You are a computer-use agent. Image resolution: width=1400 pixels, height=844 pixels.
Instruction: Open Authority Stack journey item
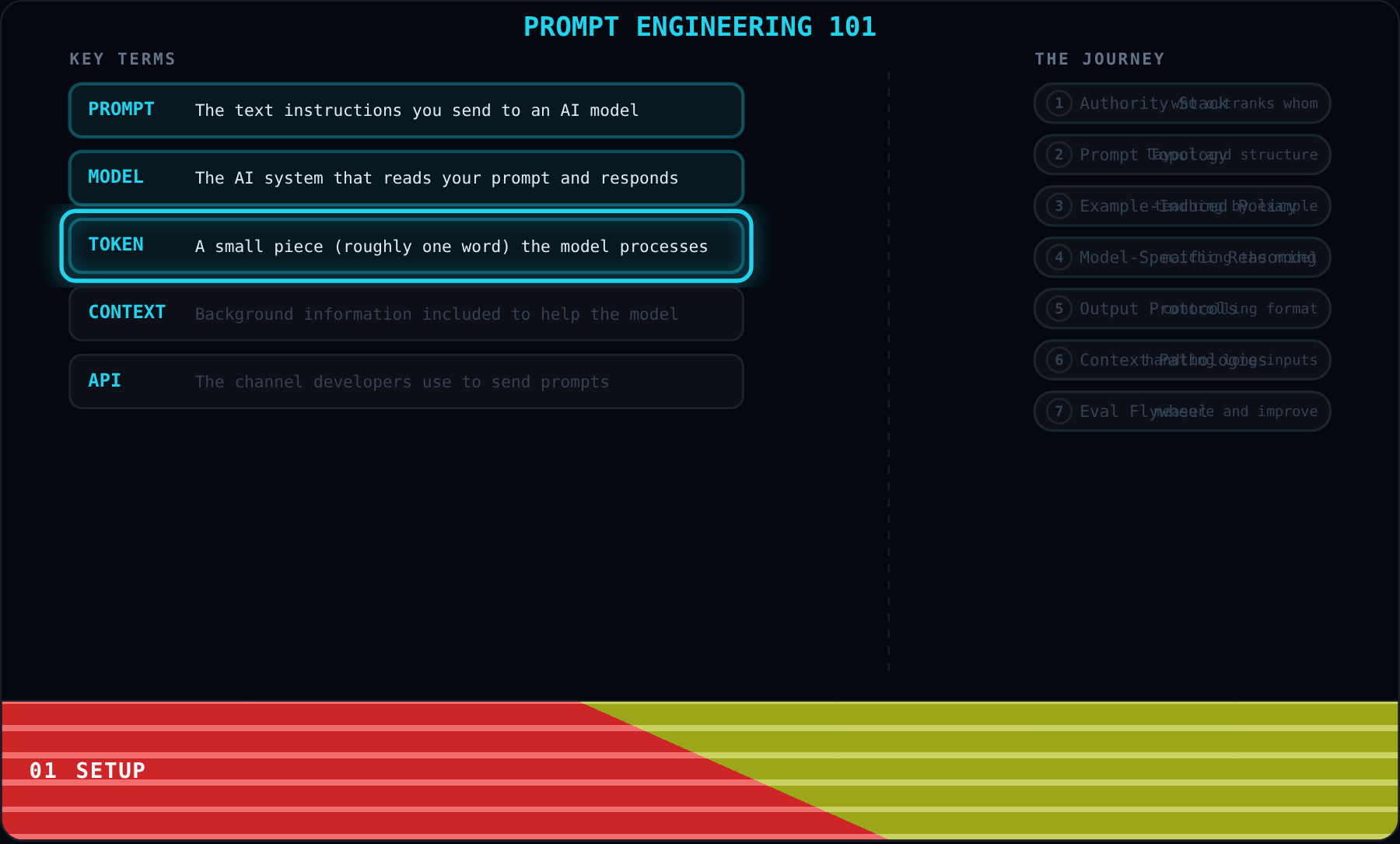[1182, 103]
